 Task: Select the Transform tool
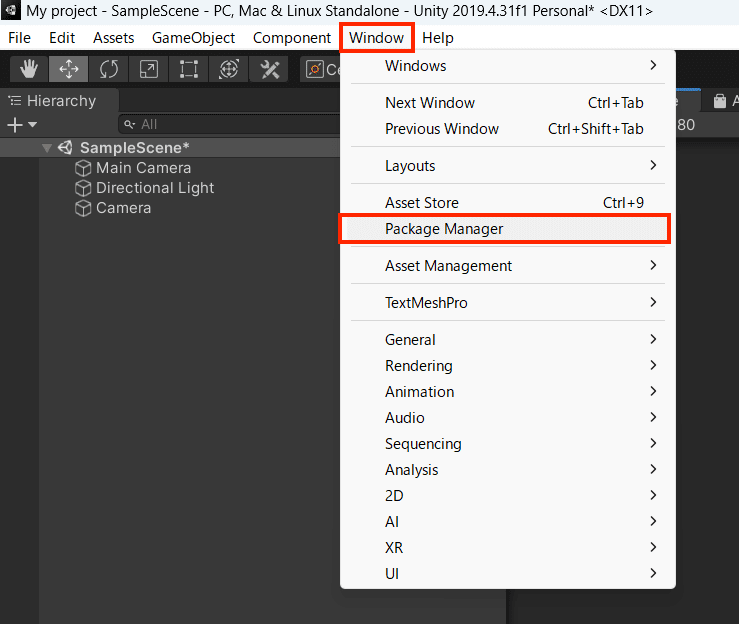coord(229,69)
